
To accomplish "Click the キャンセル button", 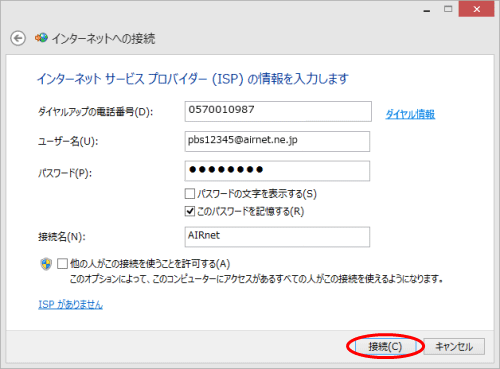I will coord(454,347).
